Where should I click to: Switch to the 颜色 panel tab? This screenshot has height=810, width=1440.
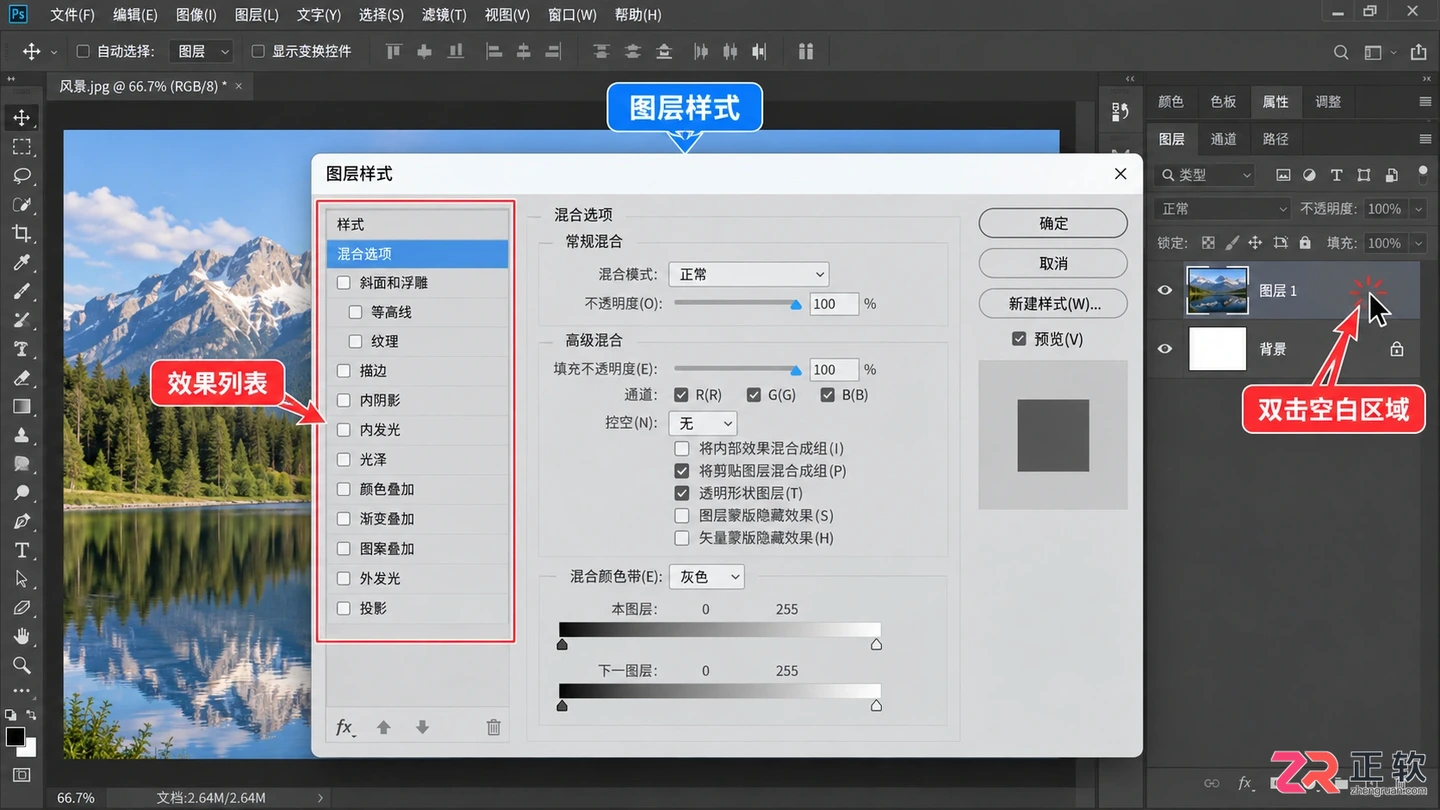click(1171, 101)
